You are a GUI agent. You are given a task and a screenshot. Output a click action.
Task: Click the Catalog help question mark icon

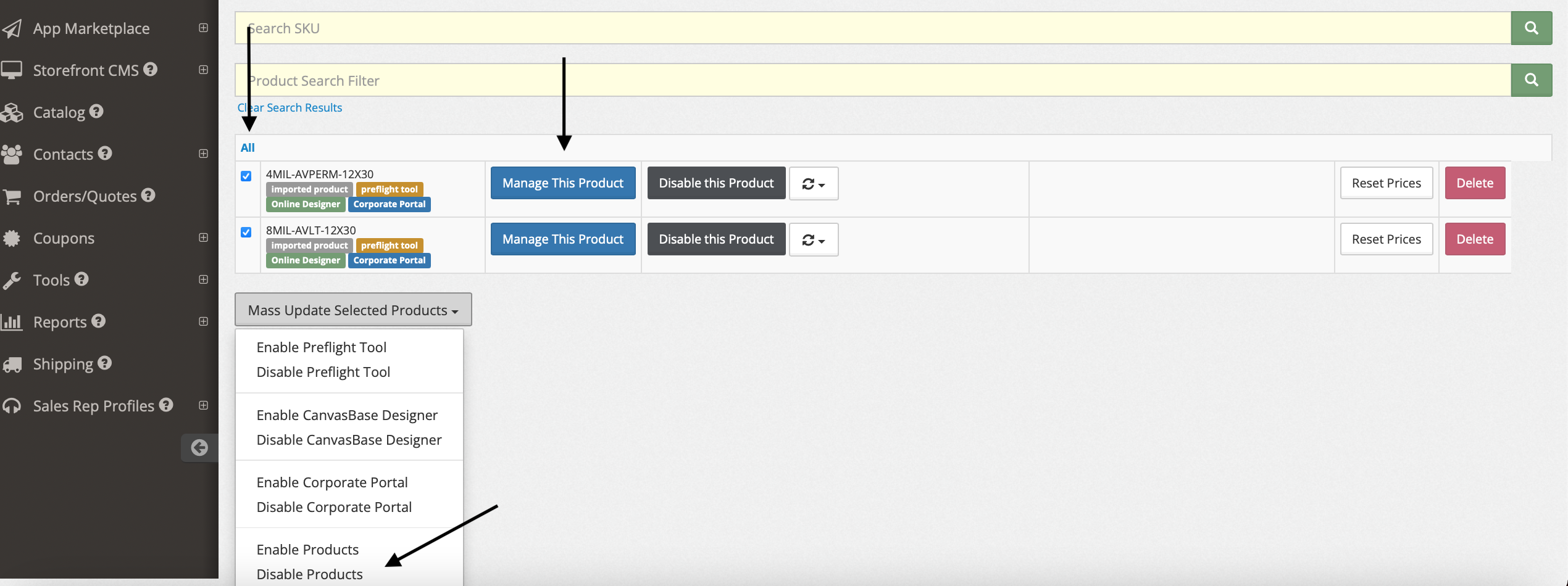tap(96, 111)
